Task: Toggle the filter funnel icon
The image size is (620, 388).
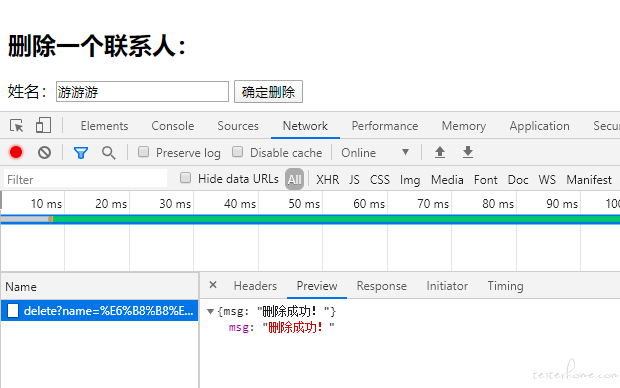Action: click(x=81, y=153)
